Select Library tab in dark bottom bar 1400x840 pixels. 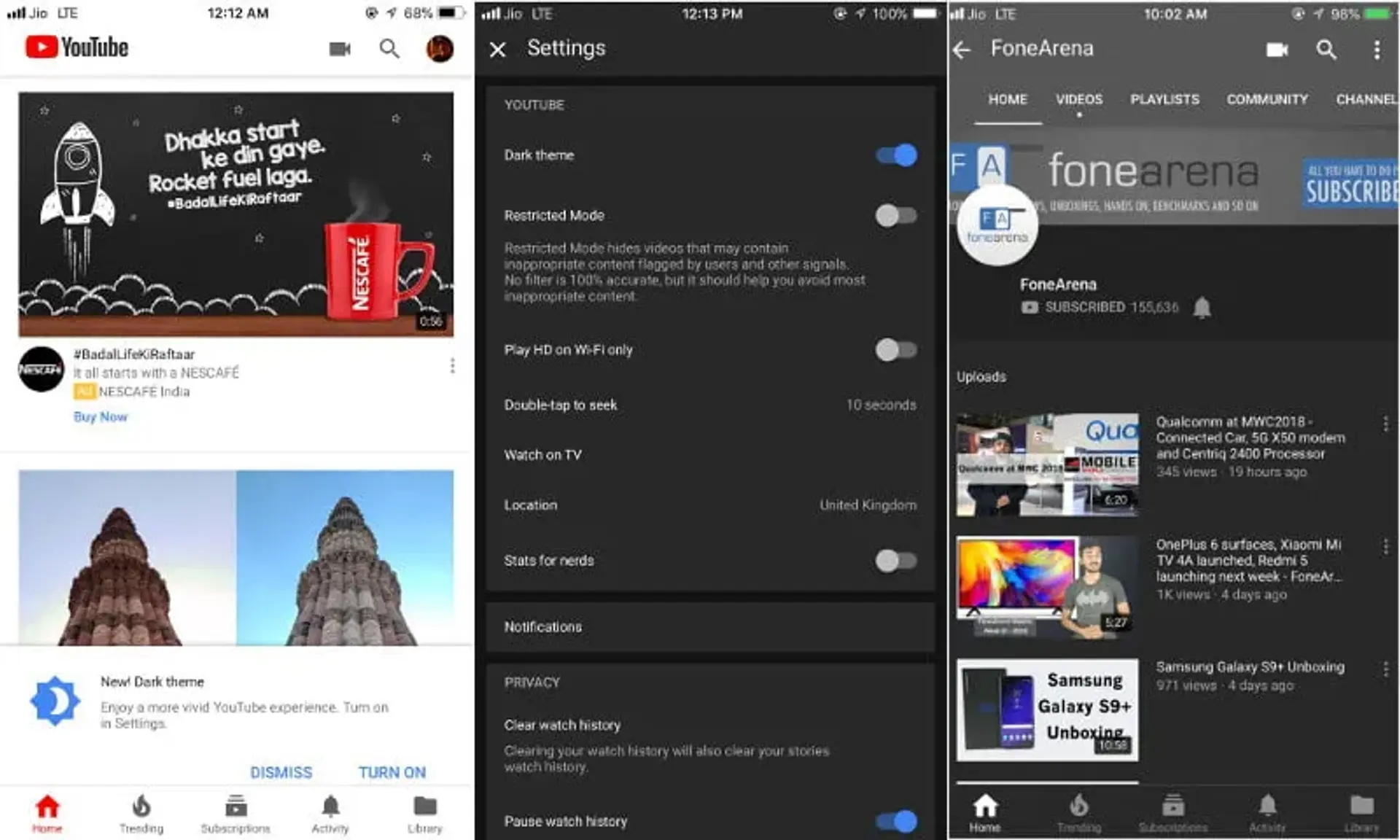(x=1361, y=813)
